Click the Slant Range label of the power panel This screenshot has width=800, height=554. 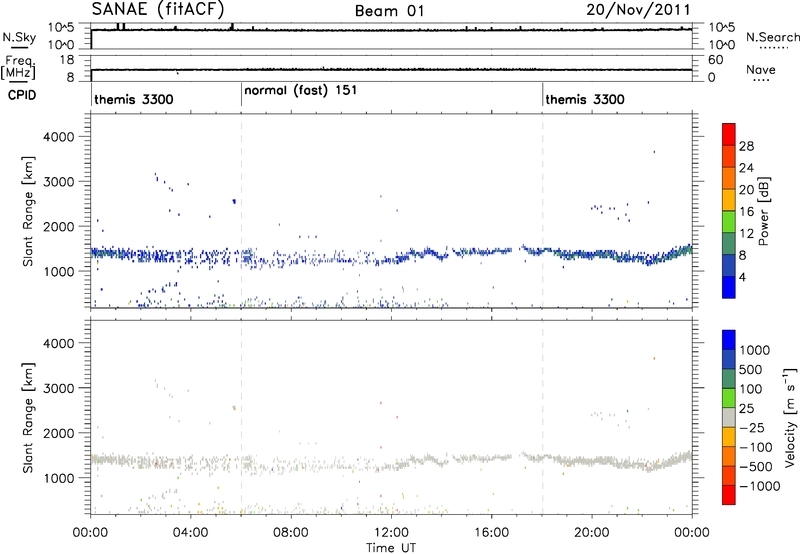click(x=28, y=211)
